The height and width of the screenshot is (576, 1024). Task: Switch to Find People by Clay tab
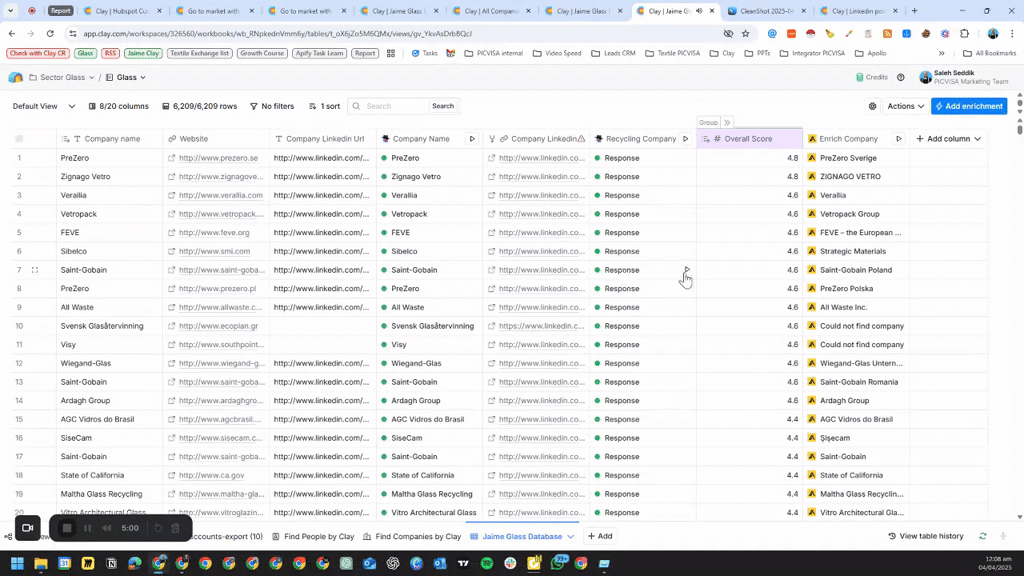(313, 536)
